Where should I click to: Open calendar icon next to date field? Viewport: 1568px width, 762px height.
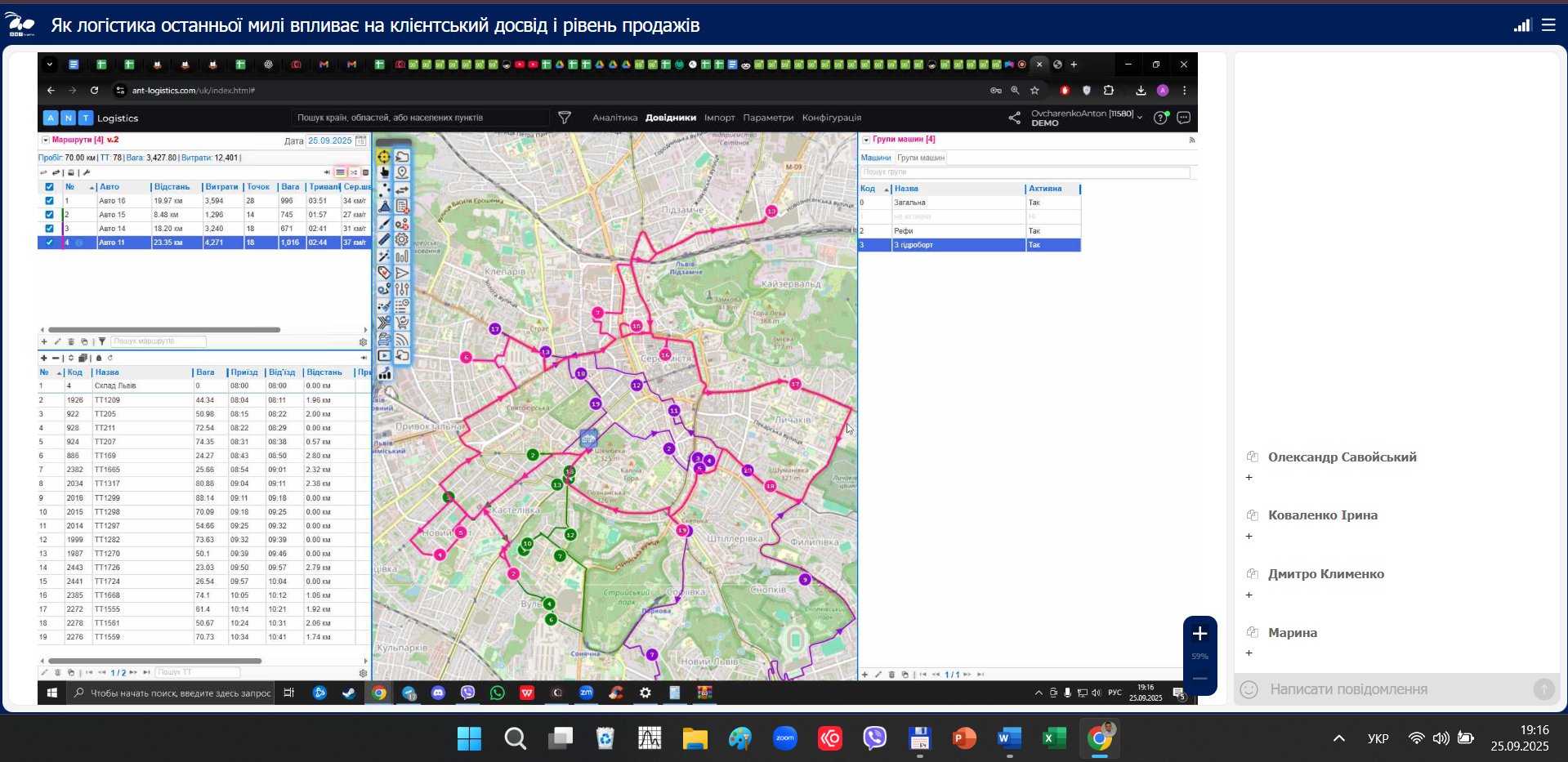pyautogui.click(x=361, y=140)
